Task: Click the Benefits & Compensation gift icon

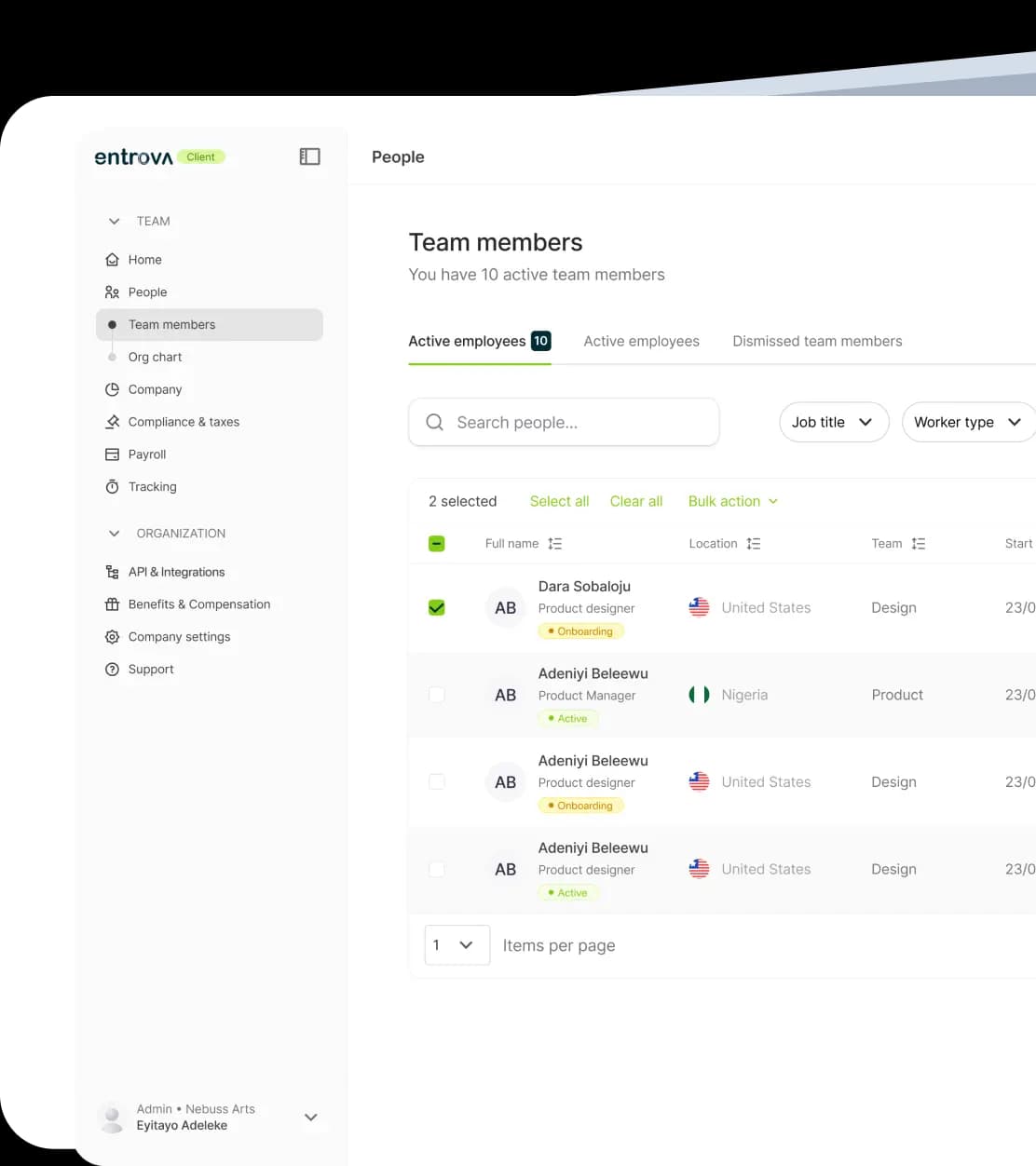Action: coord(112,604)
